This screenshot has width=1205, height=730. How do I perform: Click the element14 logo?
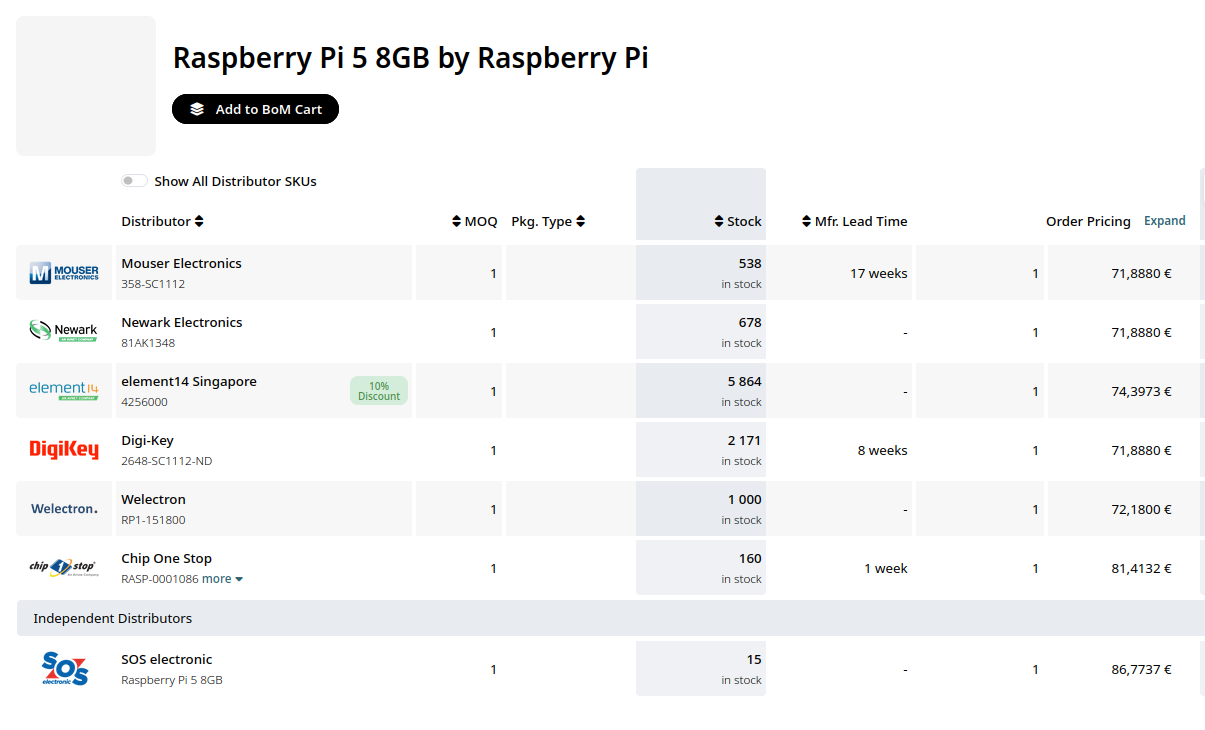point(64,391)
